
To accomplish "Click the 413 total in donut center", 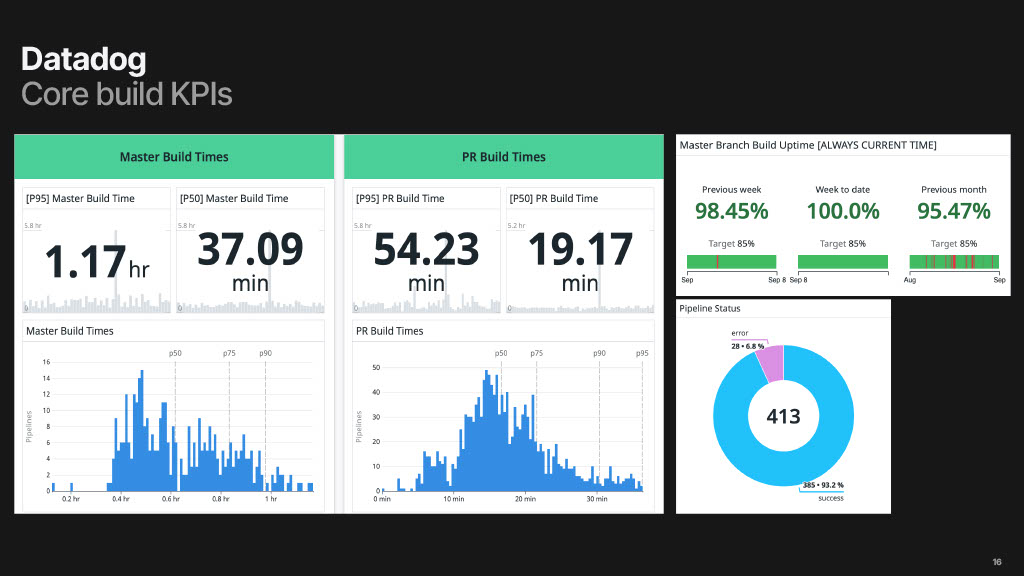I will (x=783, y=416).
